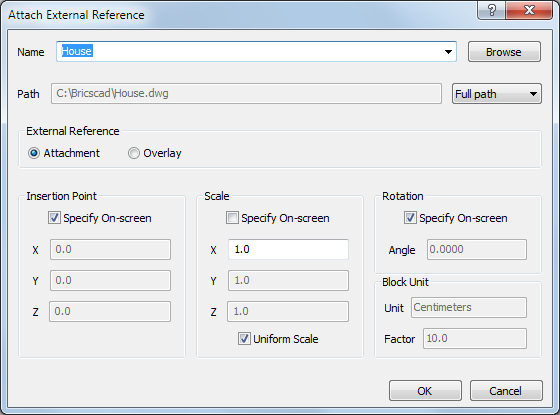Enable Scale Specify On-screen checkbox

pyautogui.click(x=232, y=218)
